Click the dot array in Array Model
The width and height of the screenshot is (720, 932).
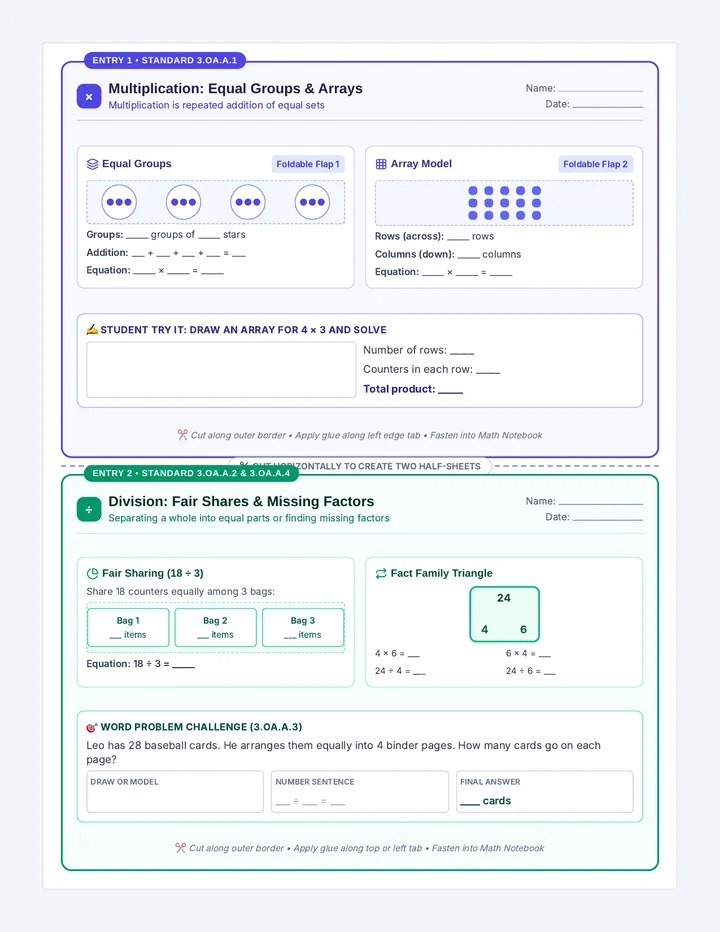[x=504, y=203]
